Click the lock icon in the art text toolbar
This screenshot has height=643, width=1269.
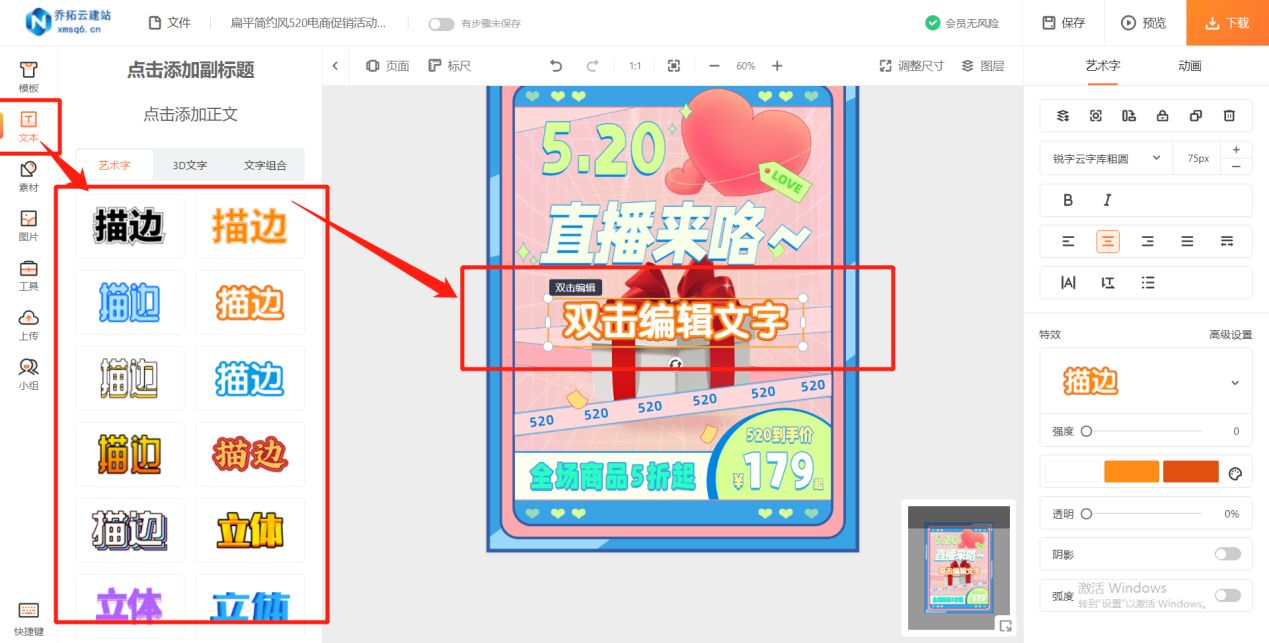pos(1162,115)
